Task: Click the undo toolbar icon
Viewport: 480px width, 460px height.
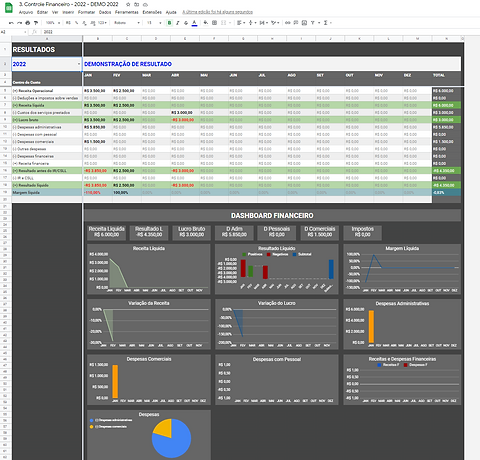Action: coord(11,23)
